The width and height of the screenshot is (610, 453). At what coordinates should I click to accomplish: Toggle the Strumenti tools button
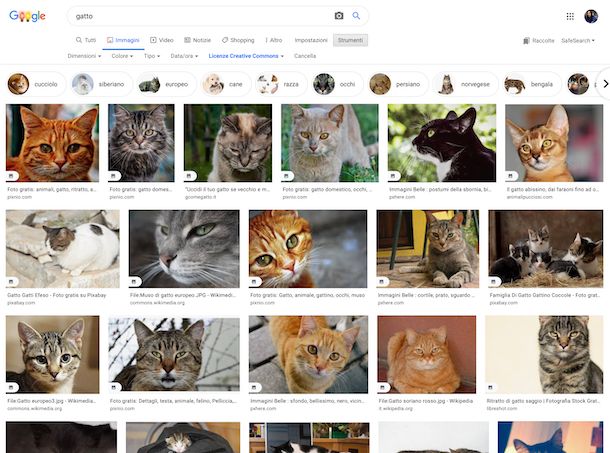pos(350,40)
